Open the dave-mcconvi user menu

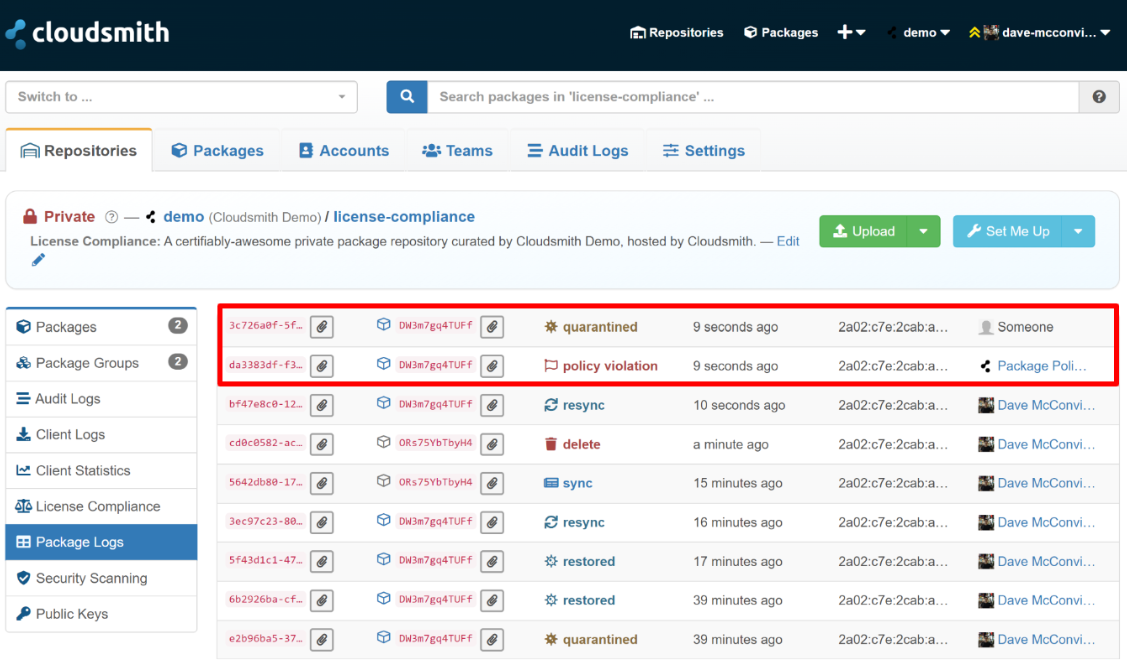[x=1039, y=32]
